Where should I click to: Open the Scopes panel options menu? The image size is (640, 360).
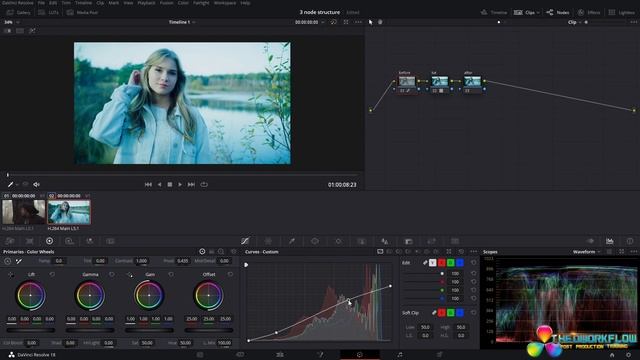point(633,252)
